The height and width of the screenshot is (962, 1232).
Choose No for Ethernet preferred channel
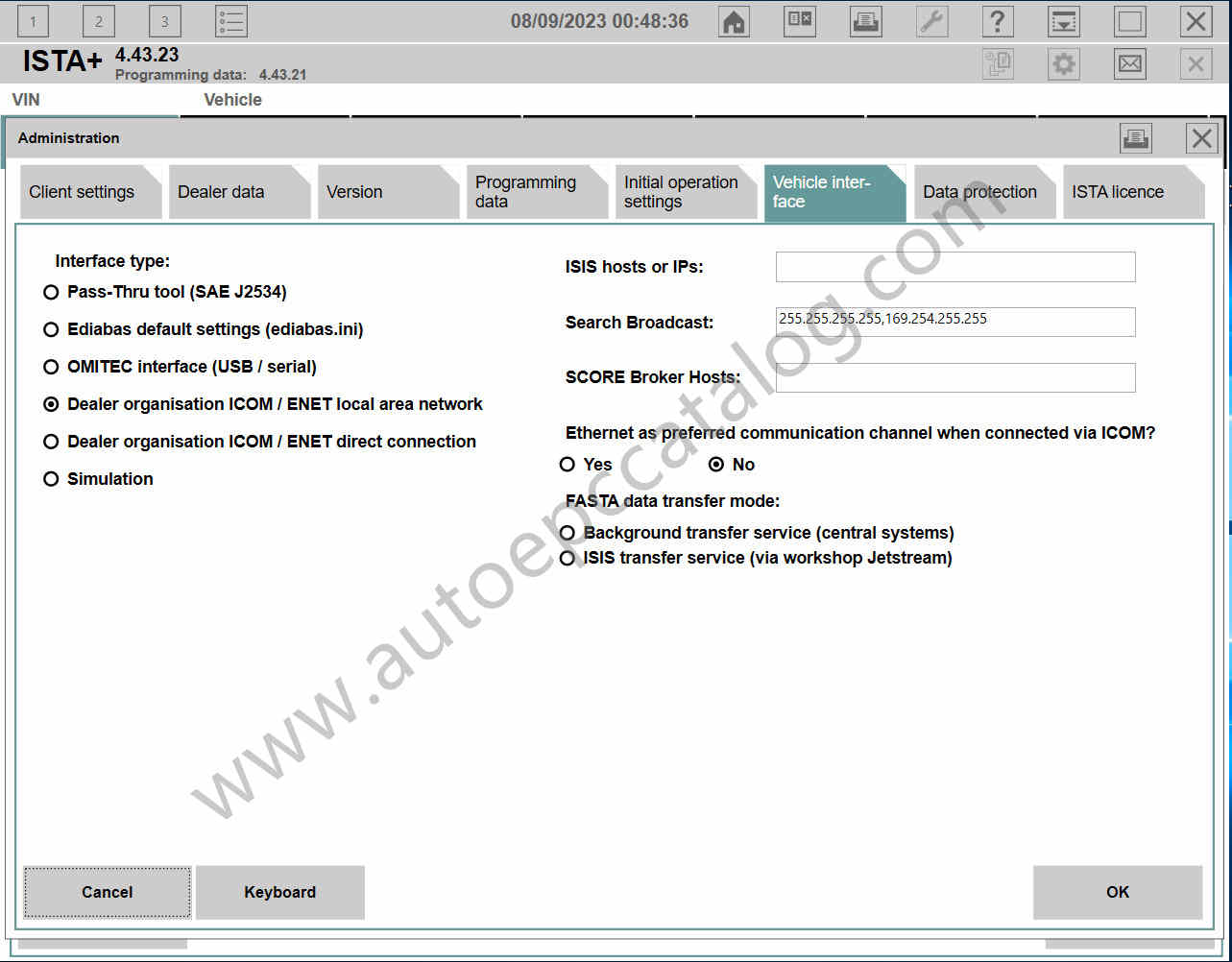point(732,465)
